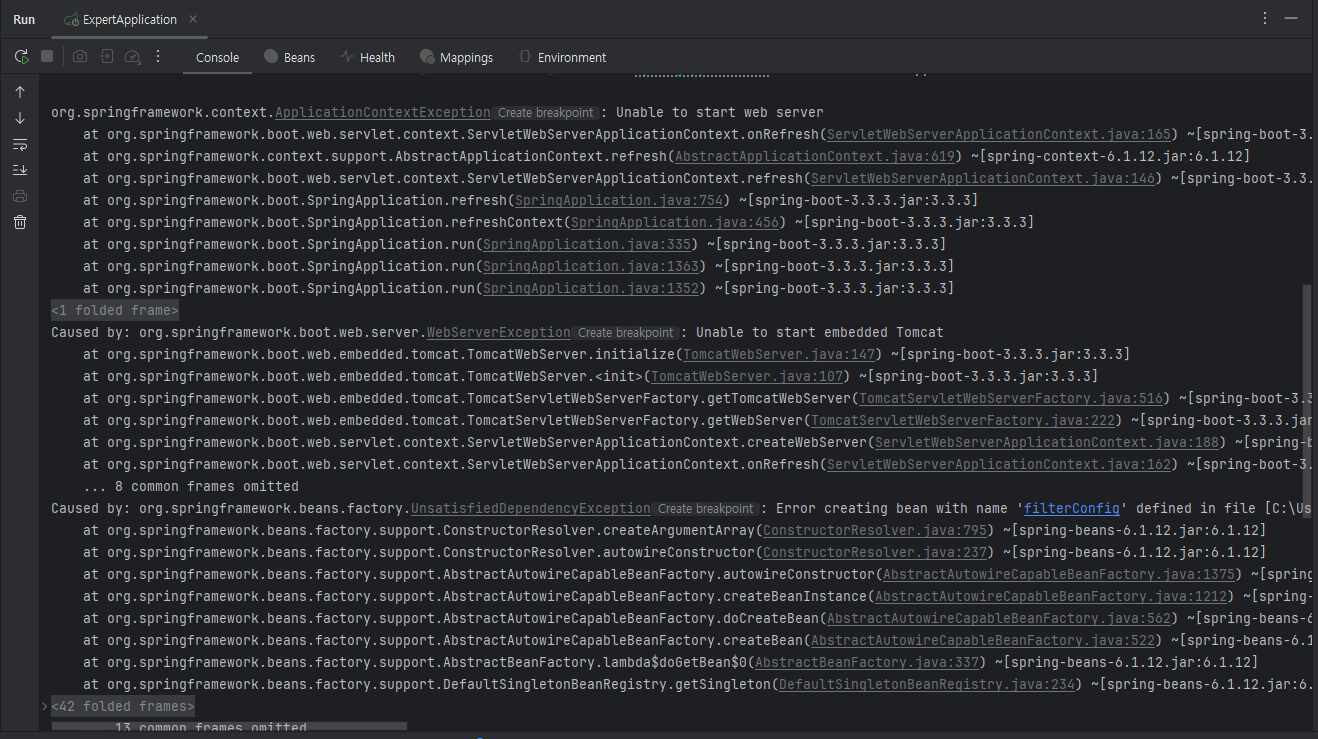Click the chevron left of '<42 folded frames>'
The image size is (1318, 739).
(44, 706)
